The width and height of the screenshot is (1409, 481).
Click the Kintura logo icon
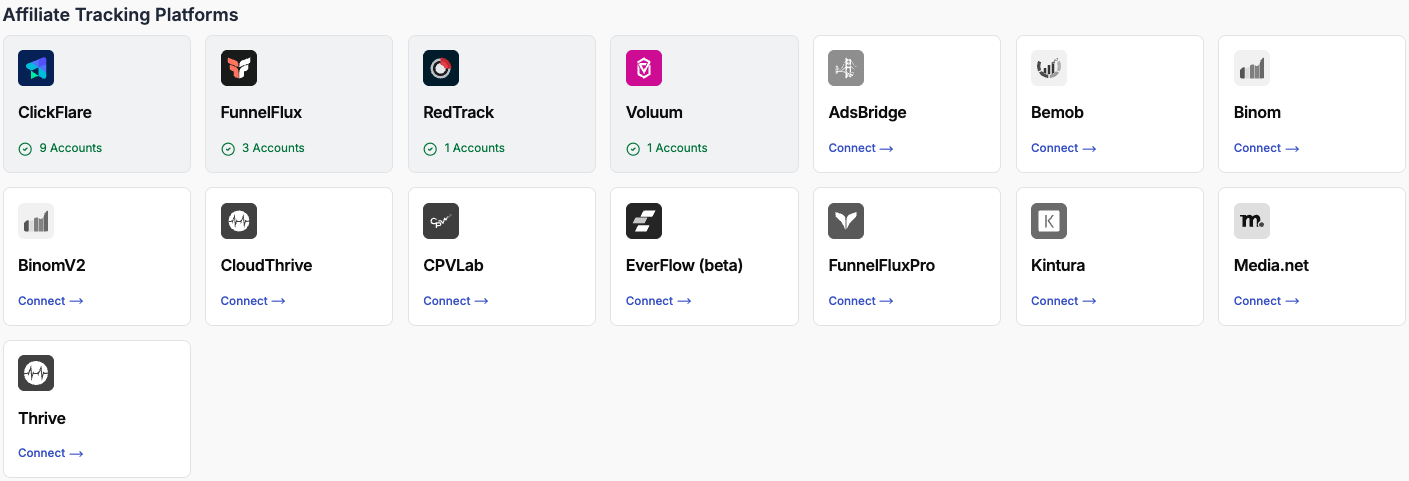coord(1049,221)
